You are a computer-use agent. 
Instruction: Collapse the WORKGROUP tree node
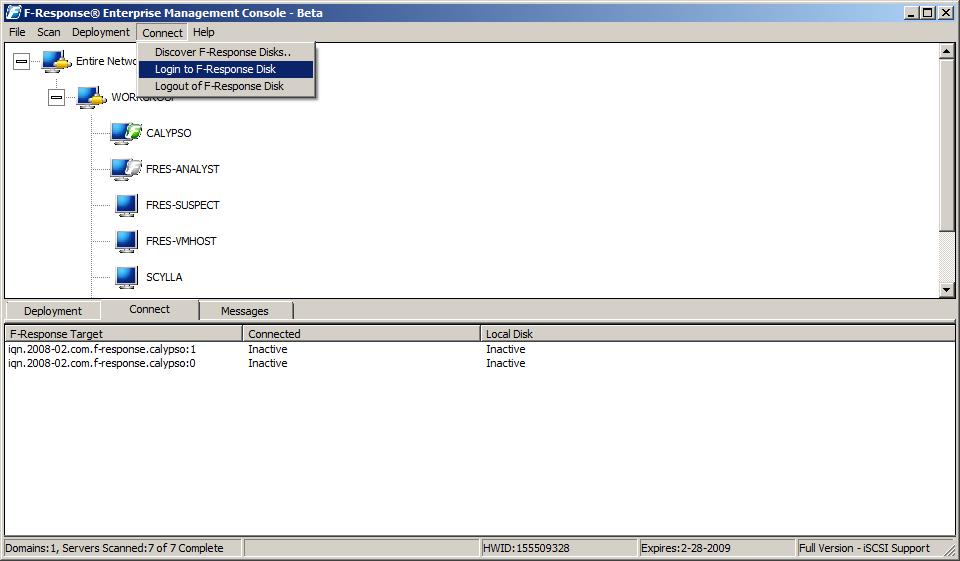pyautogui.click(x=56, y=97)
